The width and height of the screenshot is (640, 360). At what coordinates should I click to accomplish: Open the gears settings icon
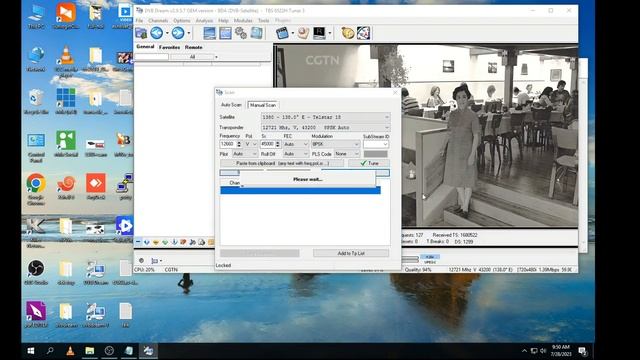240,33
